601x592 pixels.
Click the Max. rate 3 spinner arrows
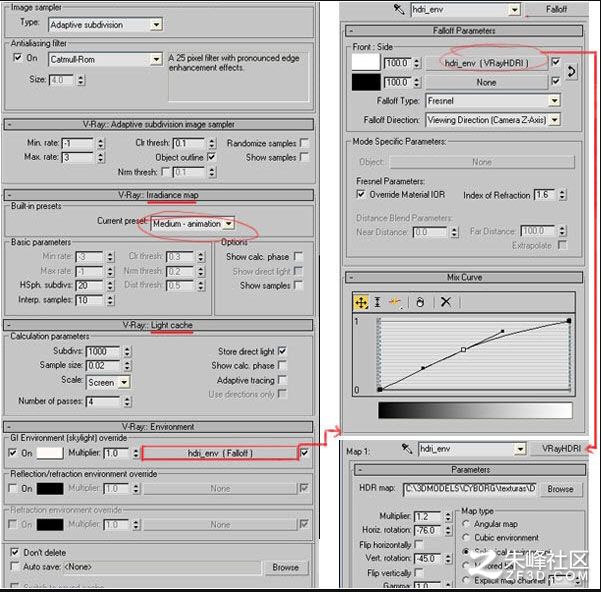click(100, 157)
